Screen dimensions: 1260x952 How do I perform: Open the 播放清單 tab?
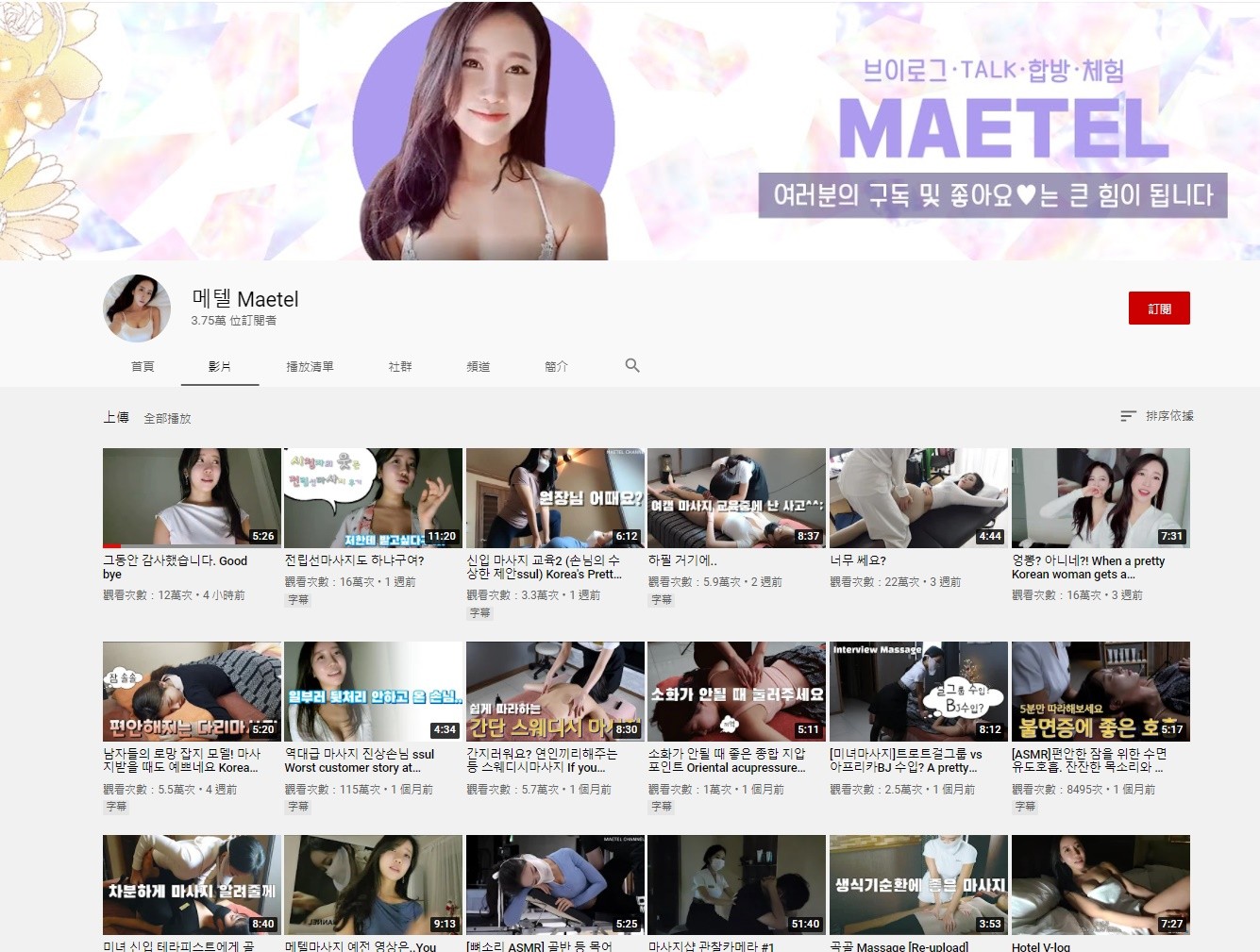310,366
